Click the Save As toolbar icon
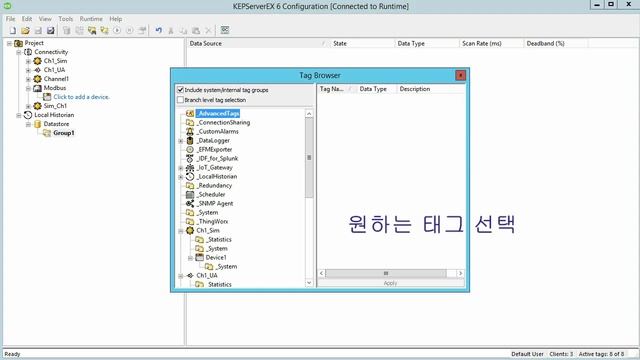Image resolution: width=640 pixels, height=360 pixels. pos(51,30)
